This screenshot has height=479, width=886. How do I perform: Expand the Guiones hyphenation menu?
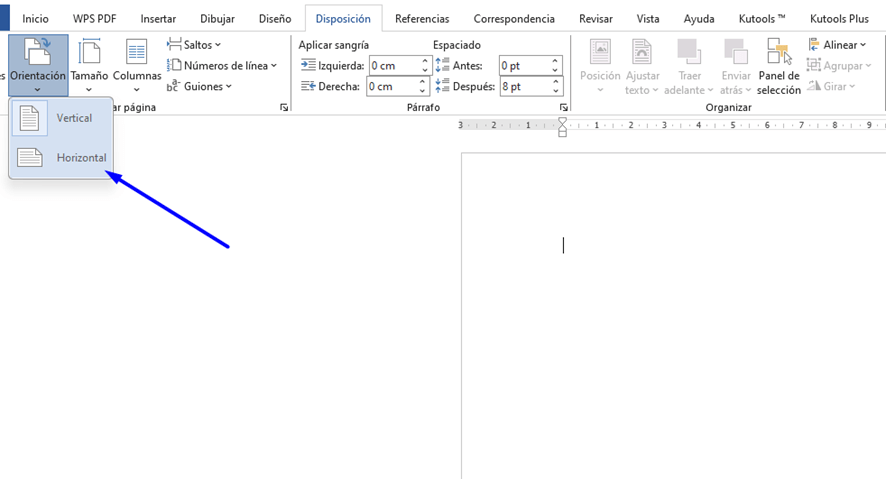[x=199, y=86]
